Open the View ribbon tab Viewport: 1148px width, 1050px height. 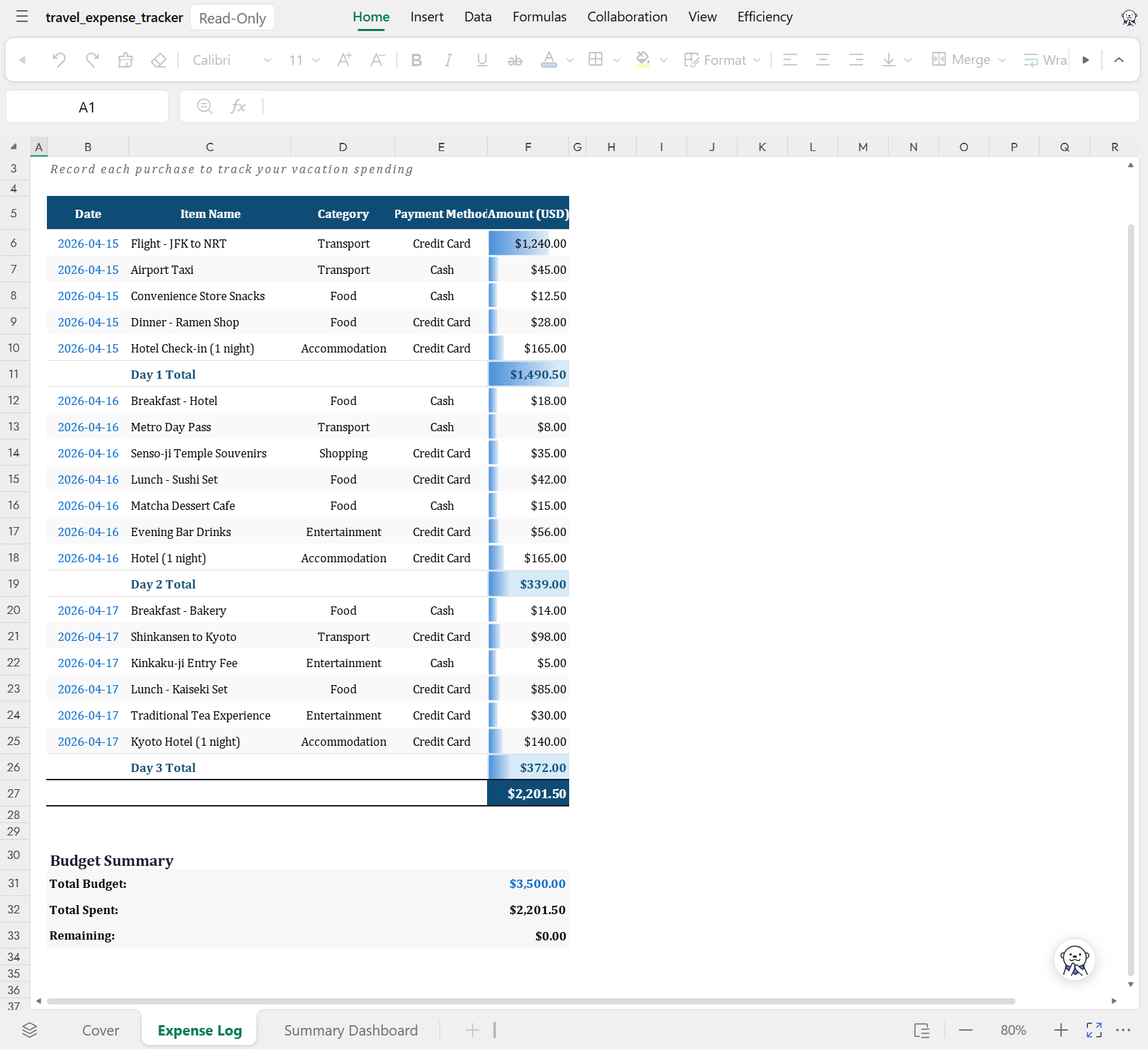(702, 17)
